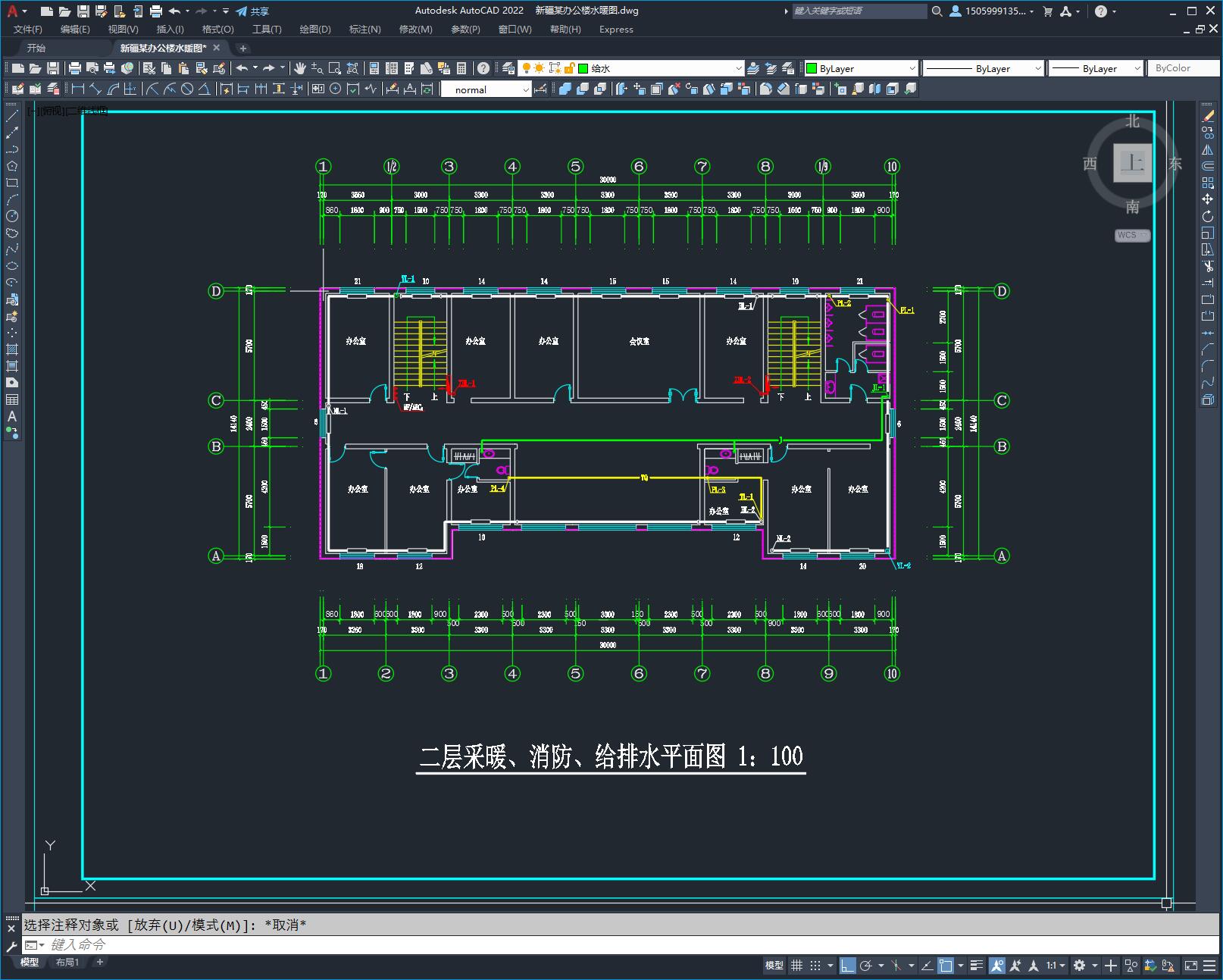
Task: Click Save in quick access toolbar
Action: click(x=83, y=11)
